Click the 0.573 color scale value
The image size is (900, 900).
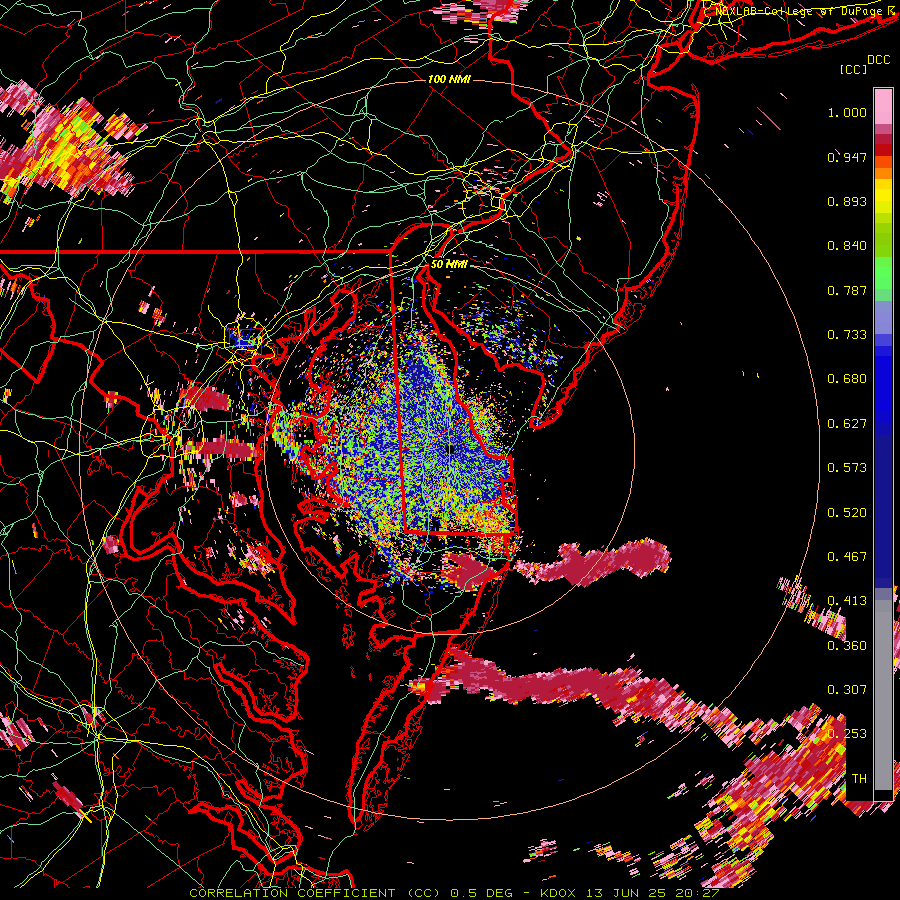[847, 468]
